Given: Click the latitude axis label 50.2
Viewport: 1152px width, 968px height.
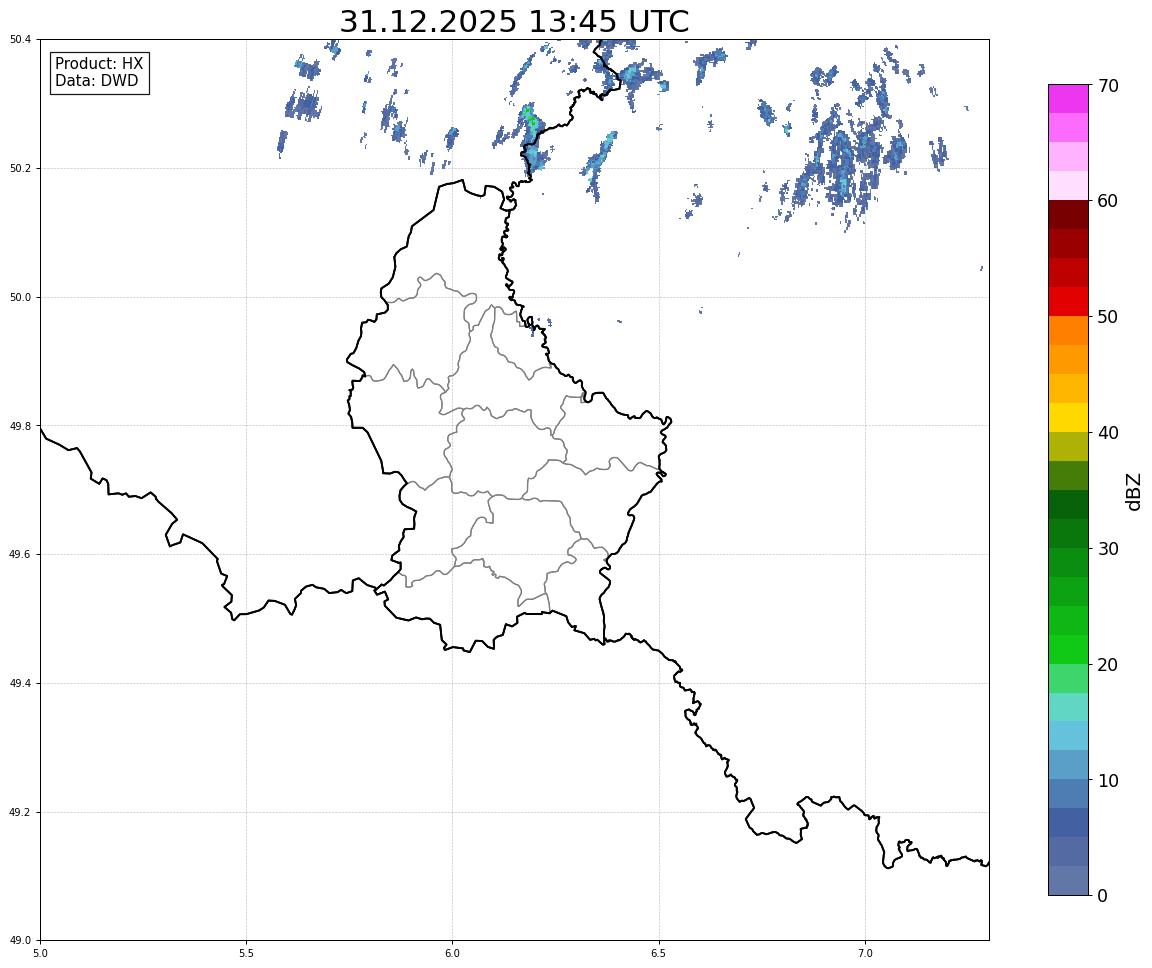Looking at the screenshot, I should [19, 168].
